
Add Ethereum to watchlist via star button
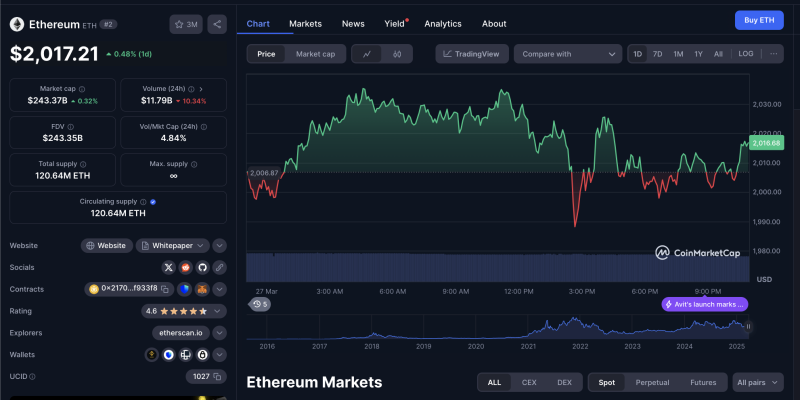[x=186, y=24]
